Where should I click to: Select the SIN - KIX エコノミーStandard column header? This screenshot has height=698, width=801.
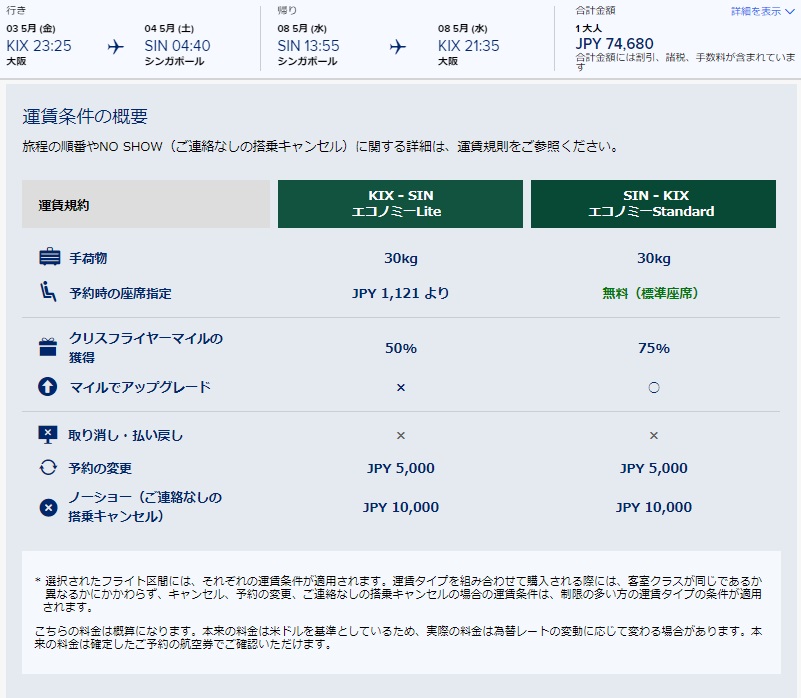(653, 203)
